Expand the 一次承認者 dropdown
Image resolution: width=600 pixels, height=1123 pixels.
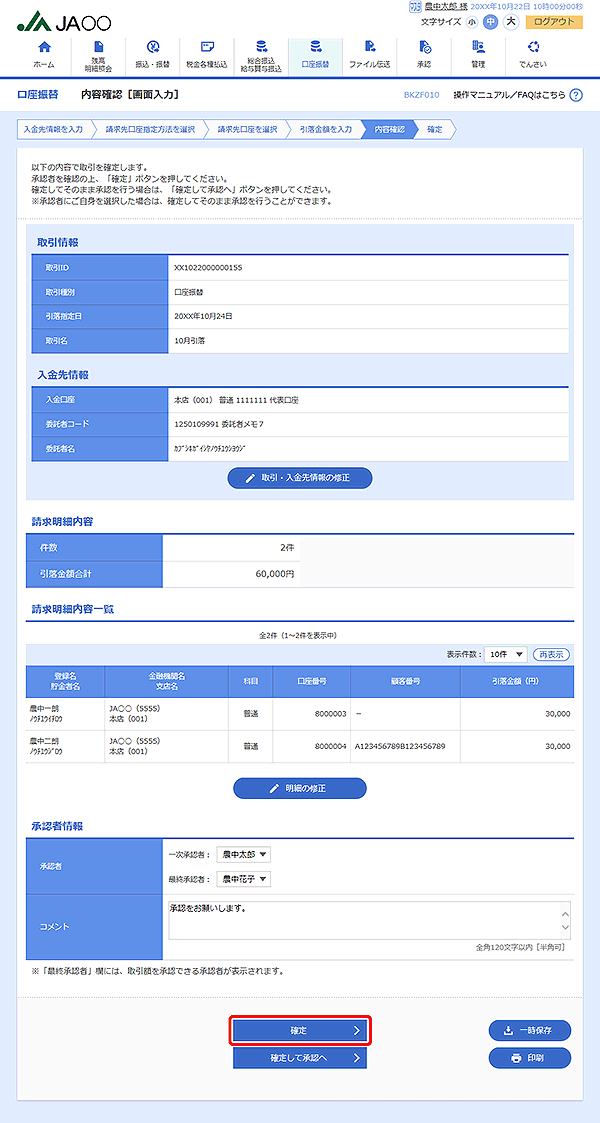click(x=244, y=855)
